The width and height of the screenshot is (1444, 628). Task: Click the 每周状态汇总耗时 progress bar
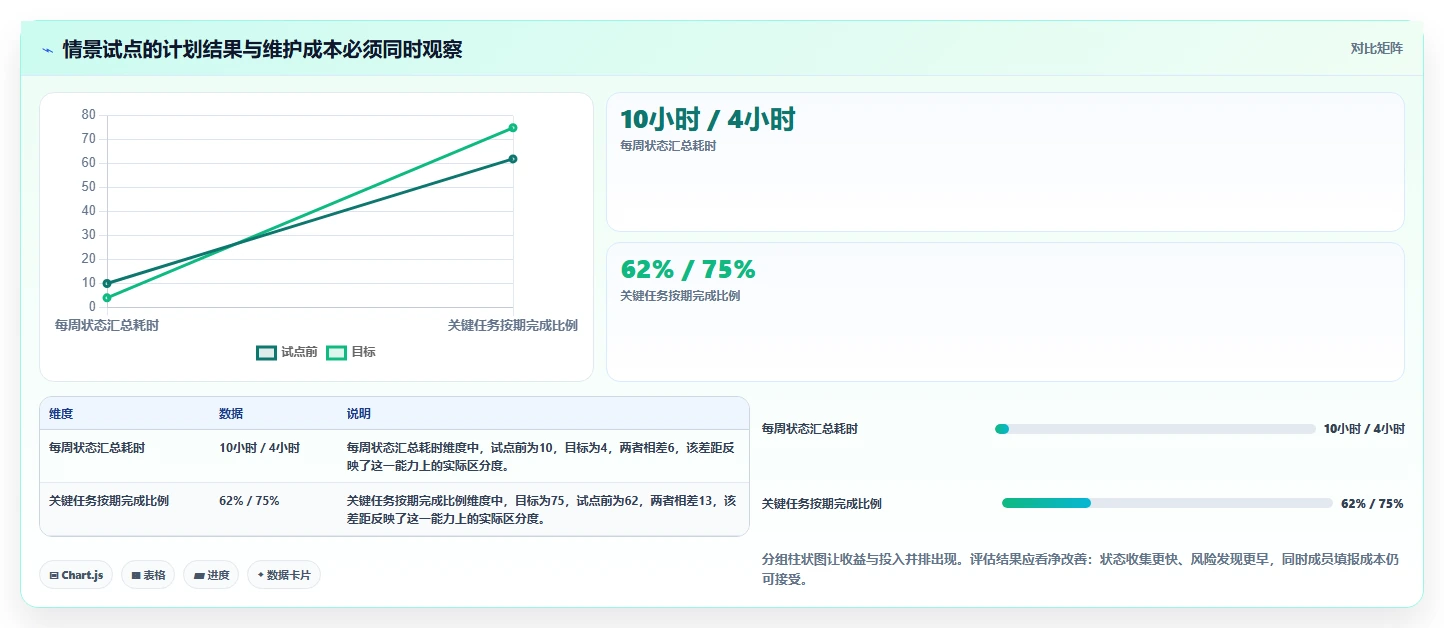point(1155,429)
